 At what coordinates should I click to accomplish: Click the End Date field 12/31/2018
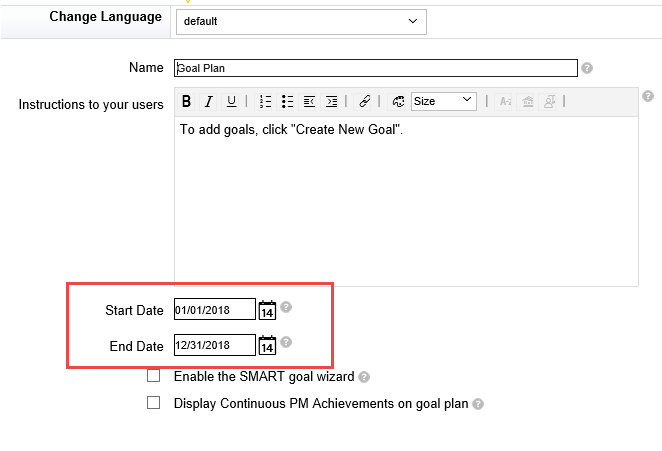coord(215,345)
